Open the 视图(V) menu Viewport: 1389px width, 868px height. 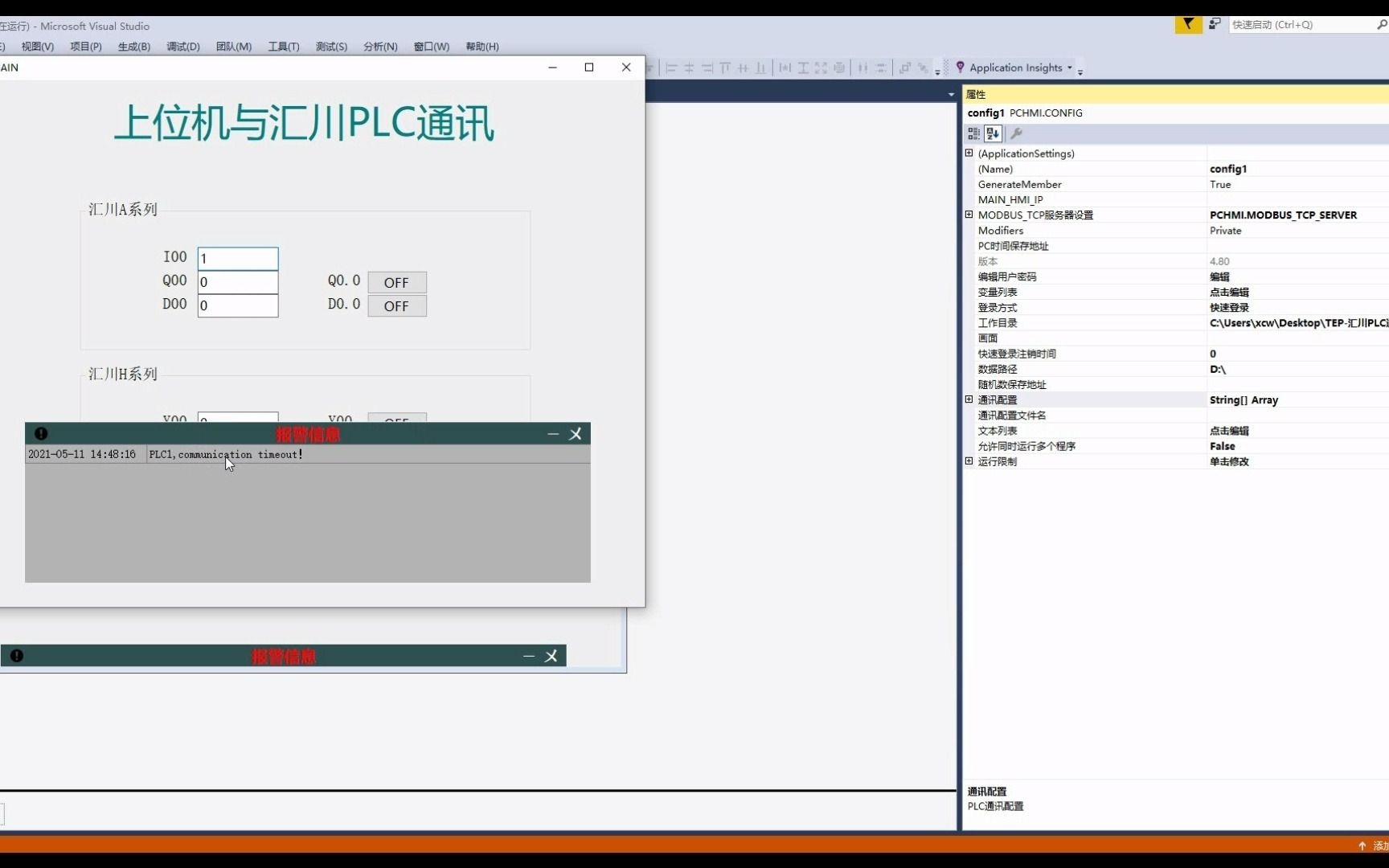tap(37, 47)
